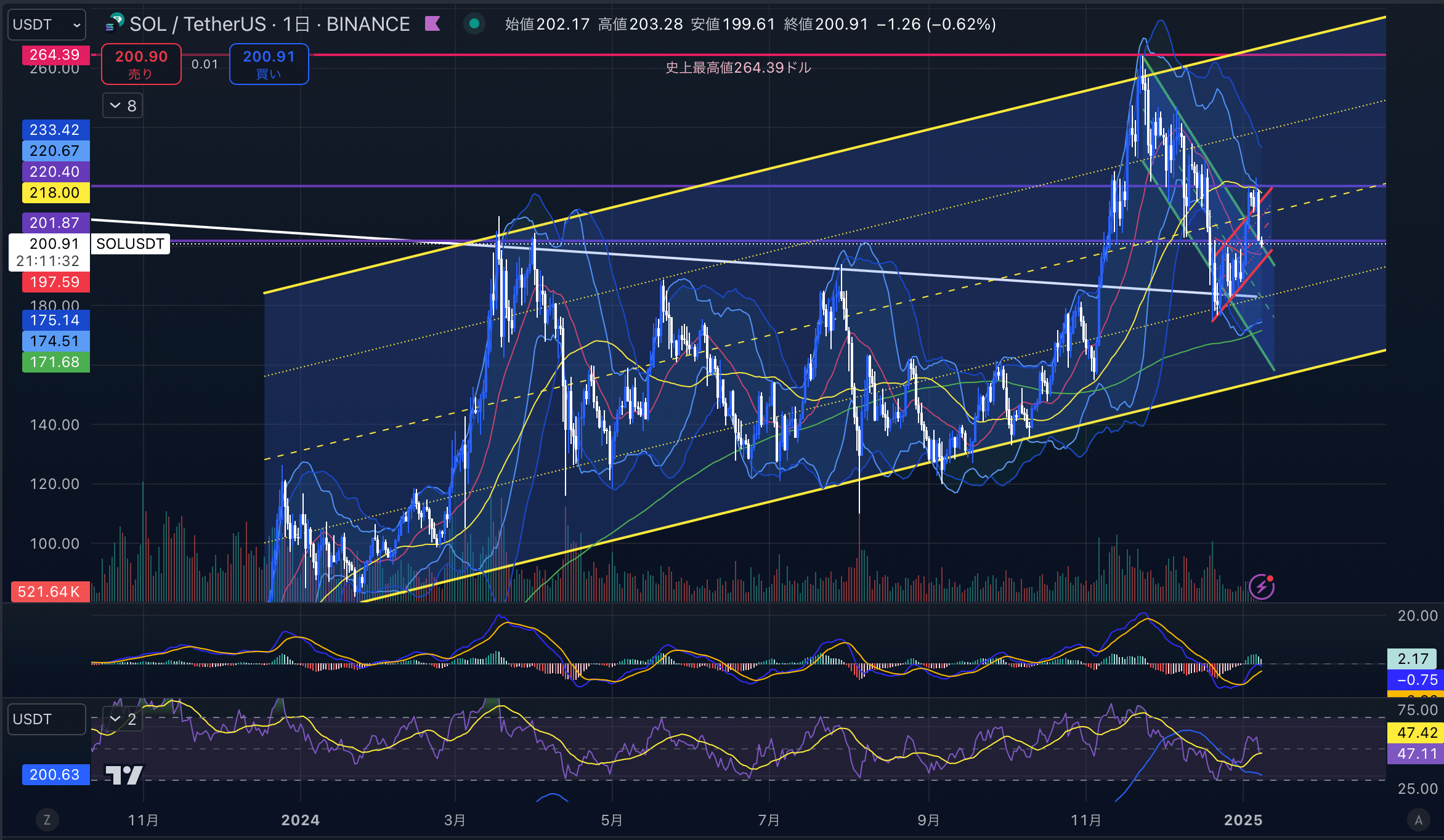Screen dimensions: 1444x840
Task: Collapse the indicator legend showing 8
Action: [x=123, y=106]
